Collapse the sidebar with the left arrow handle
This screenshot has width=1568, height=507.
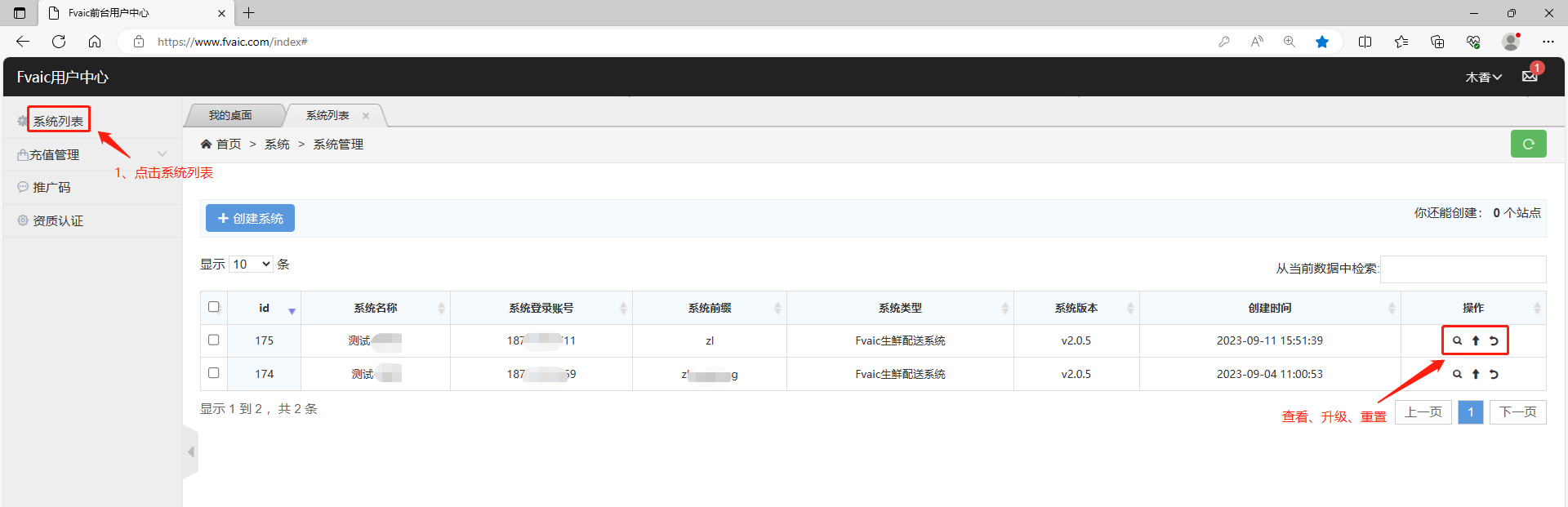click(x=190, y=451)
